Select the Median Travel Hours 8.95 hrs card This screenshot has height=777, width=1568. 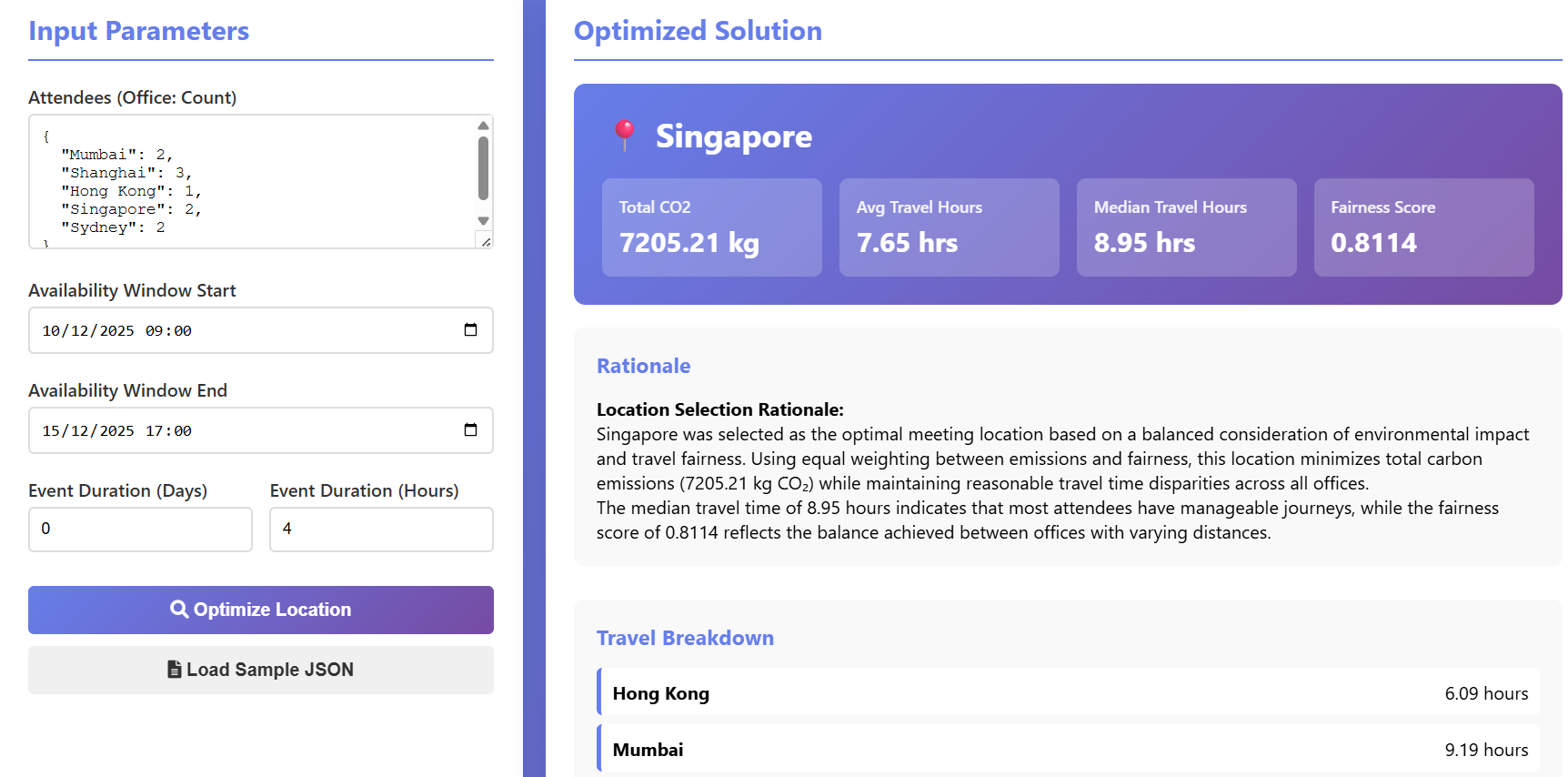pyautogui.click(x=1187, y=227)
